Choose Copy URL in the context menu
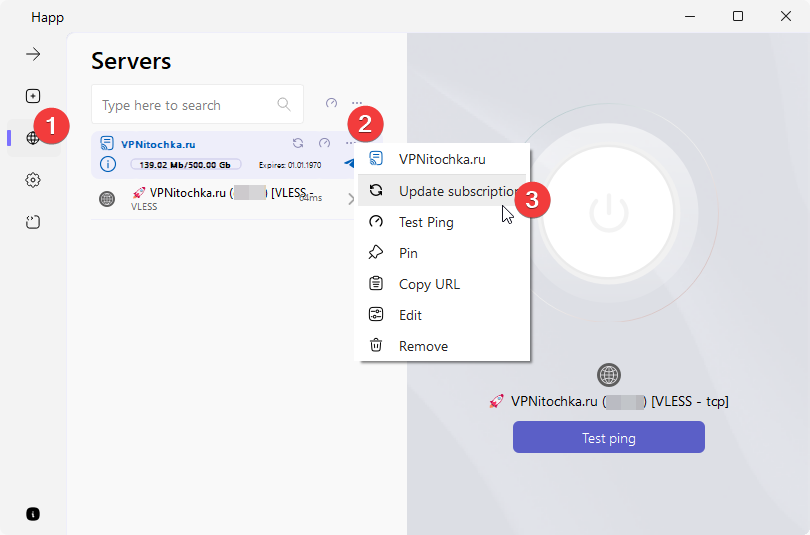Image resolution: width=810 pixels, height=535 pixels. click(x=442, y=284)
